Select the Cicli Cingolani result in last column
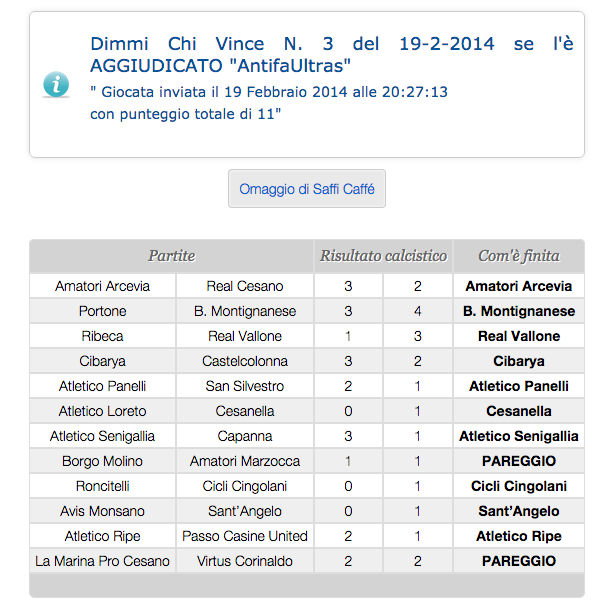The height and width of the screenshot is (612, 613). click(x=518, y=486)
